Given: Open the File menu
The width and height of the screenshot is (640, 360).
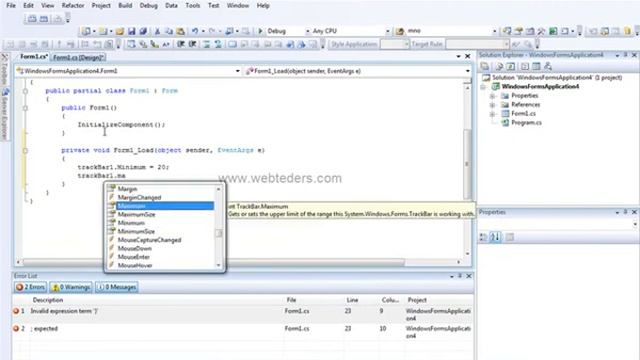Looking at the screenshot, I should coord(11,6).
